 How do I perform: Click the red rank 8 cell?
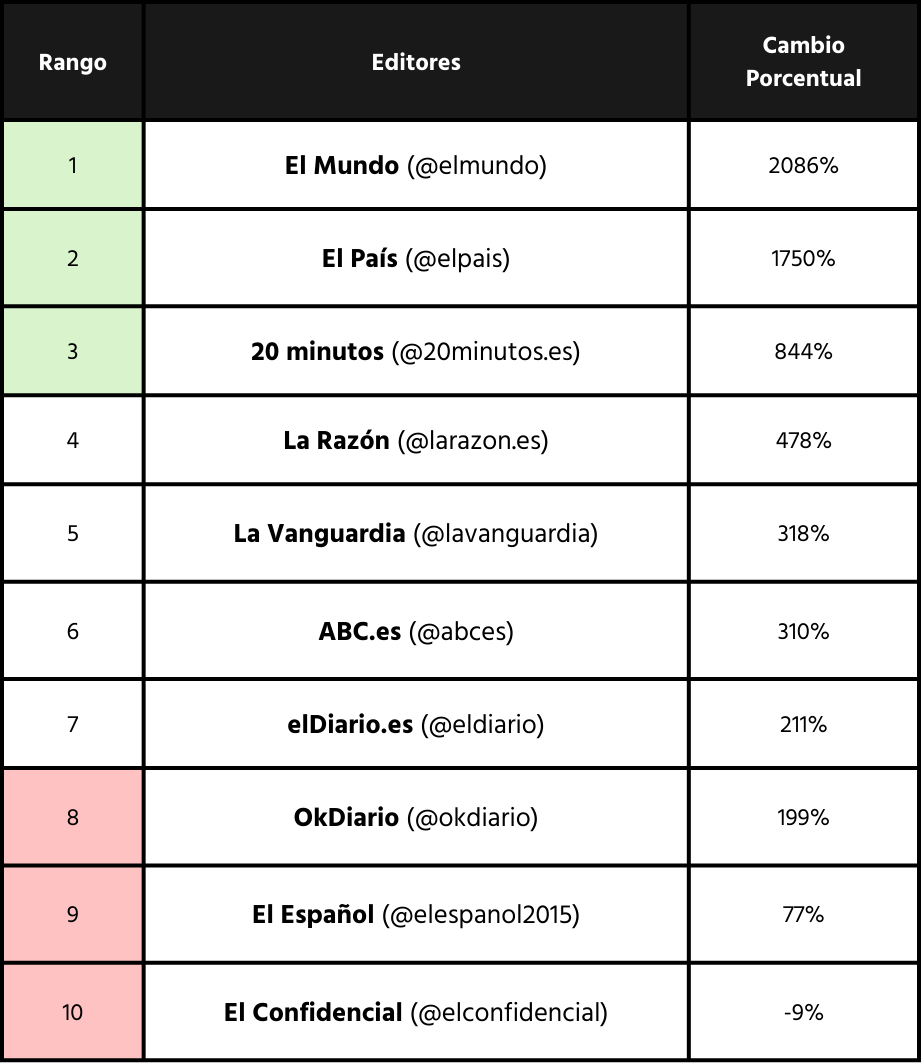(72, 818)
